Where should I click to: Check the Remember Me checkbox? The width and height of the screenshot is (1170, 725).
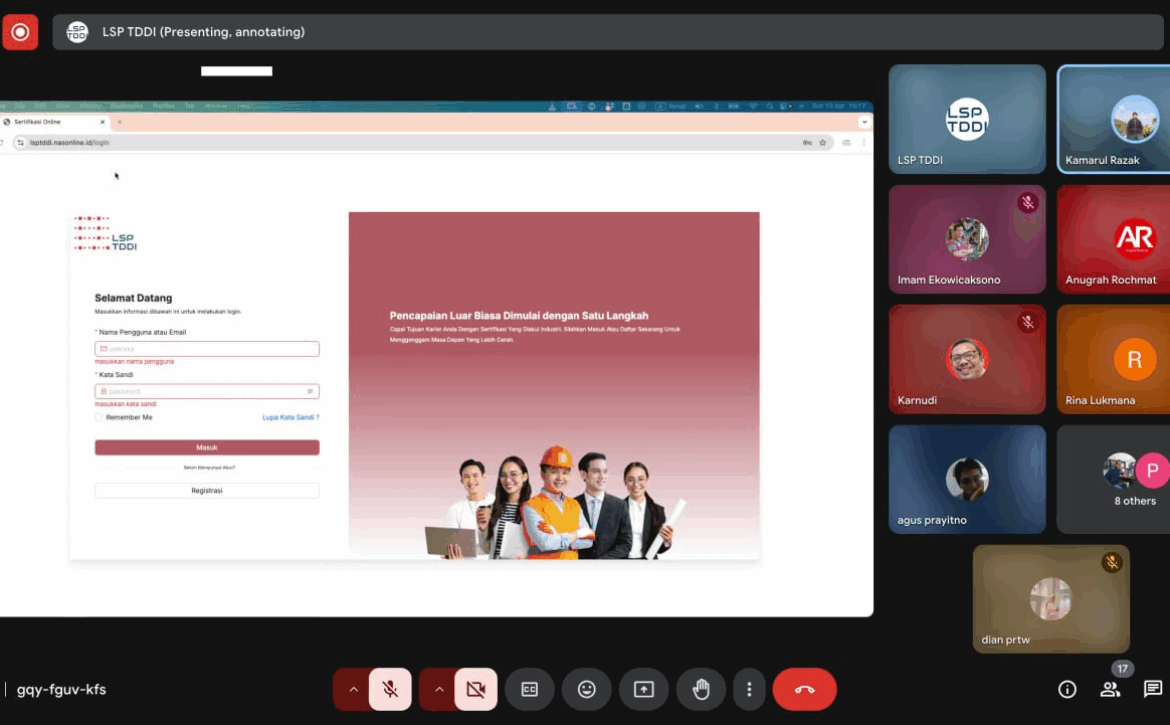point(99,417)
